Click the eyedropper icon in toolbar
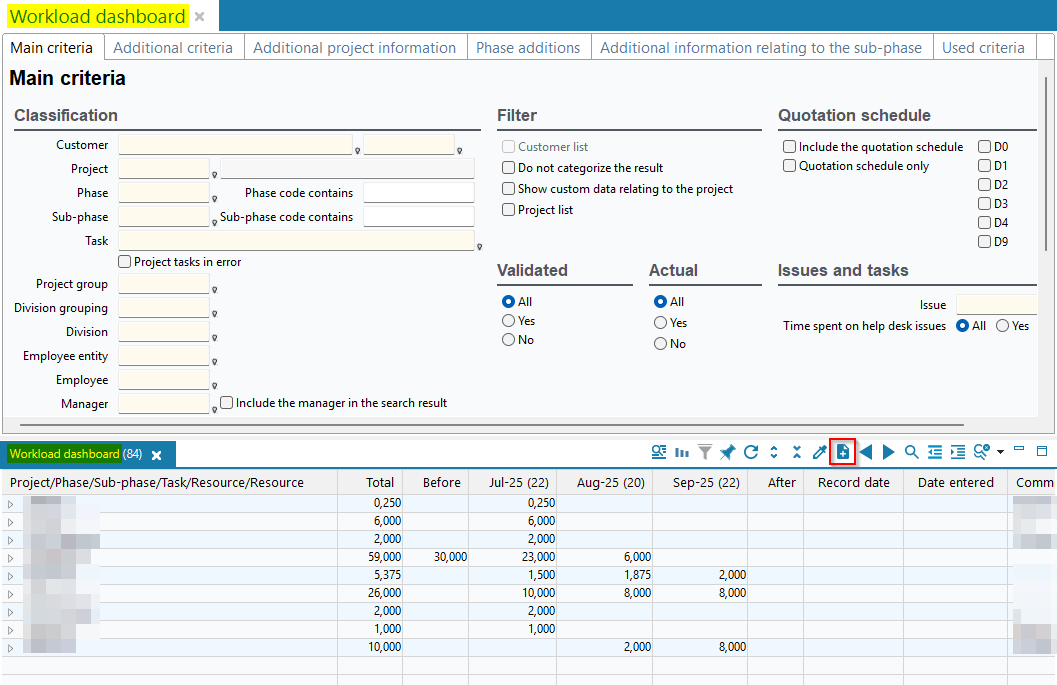Screen dimensions: 1057x685 pyautogui.click(x=819, y=453)
